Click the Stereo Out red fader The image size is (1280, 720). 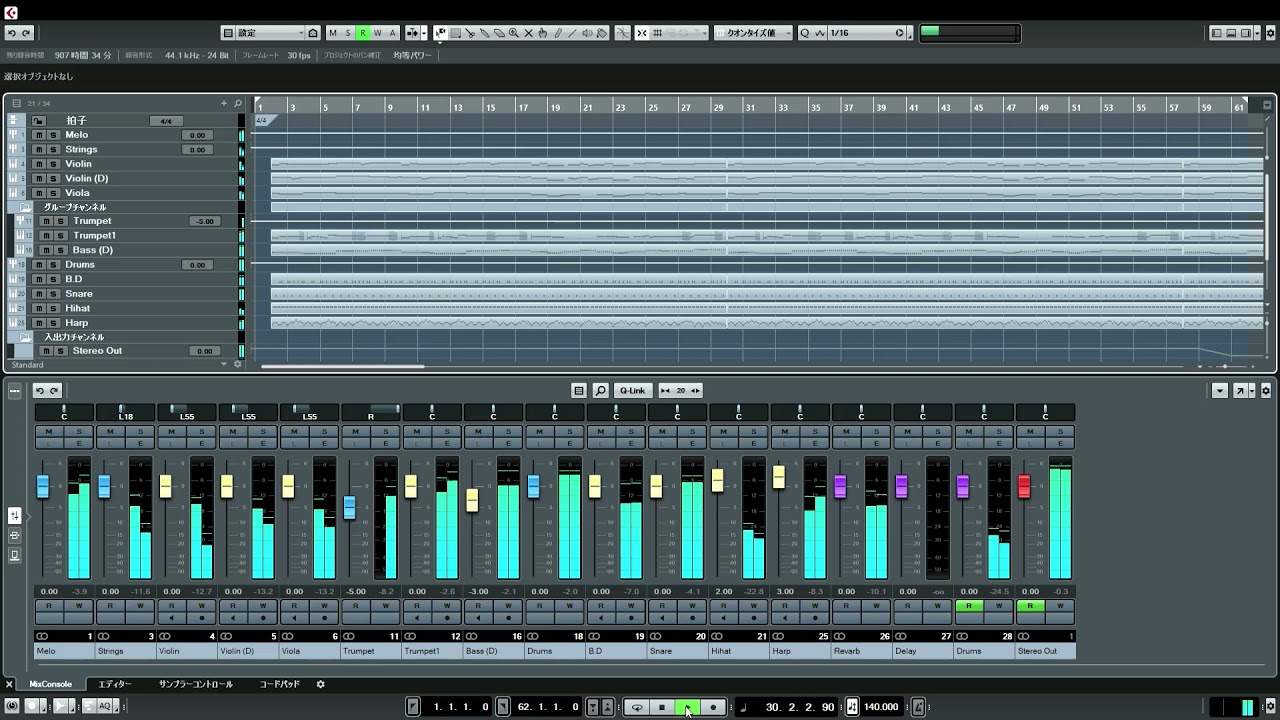pyautogui.click(x=1024, y=487)
